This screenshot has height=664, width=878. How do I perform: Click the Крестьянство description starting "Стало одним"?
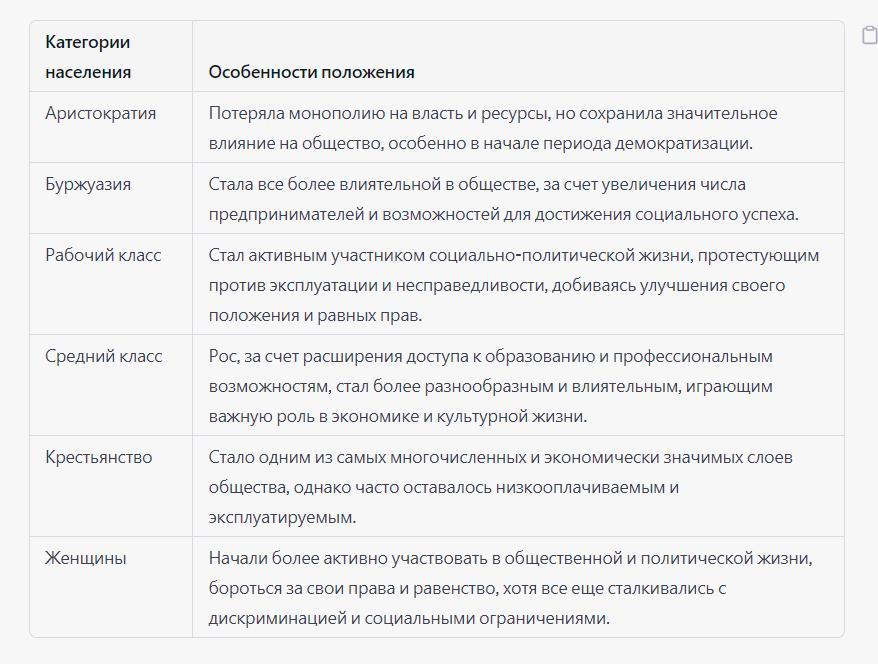[500, 487]
